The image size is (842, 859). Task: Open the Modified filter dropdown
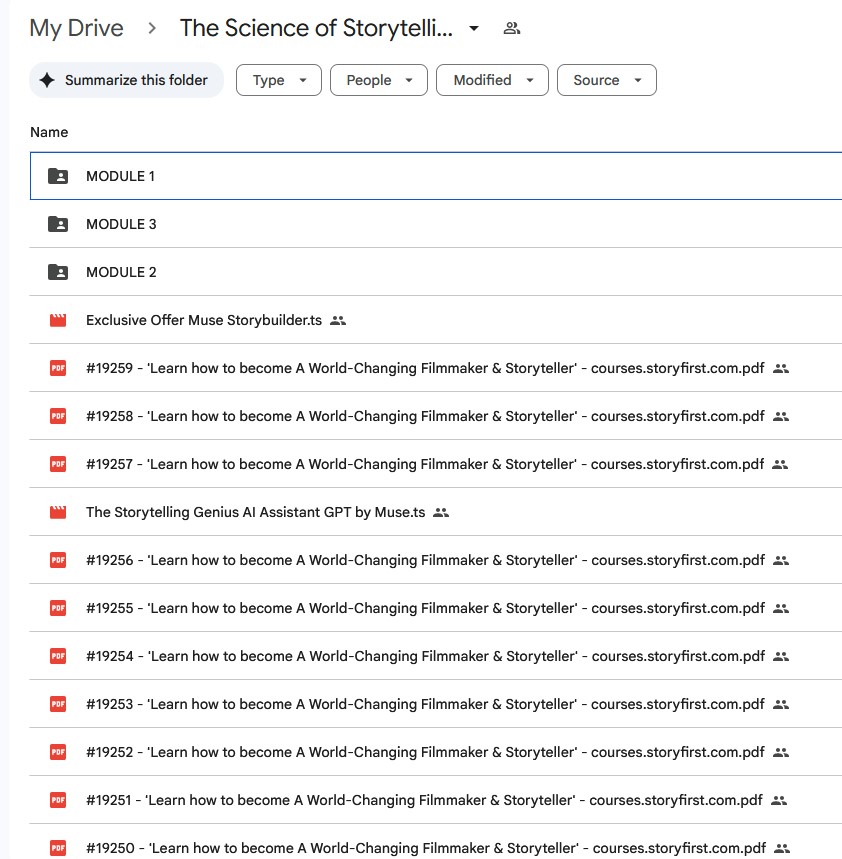492,80
